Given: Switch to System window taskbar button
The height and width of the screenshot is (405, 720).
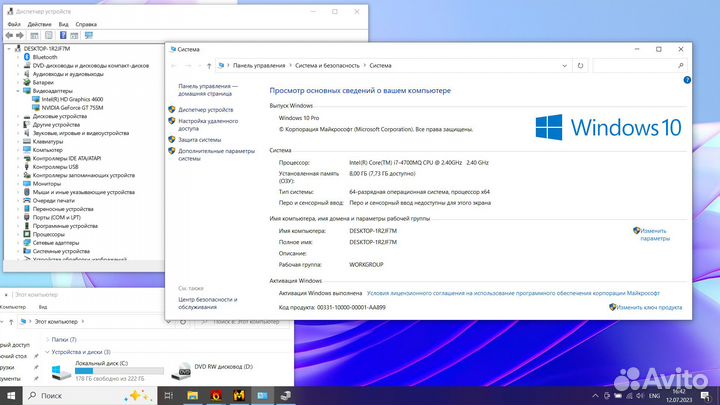Looking at the screenshot, I should [x=262, y=395].
